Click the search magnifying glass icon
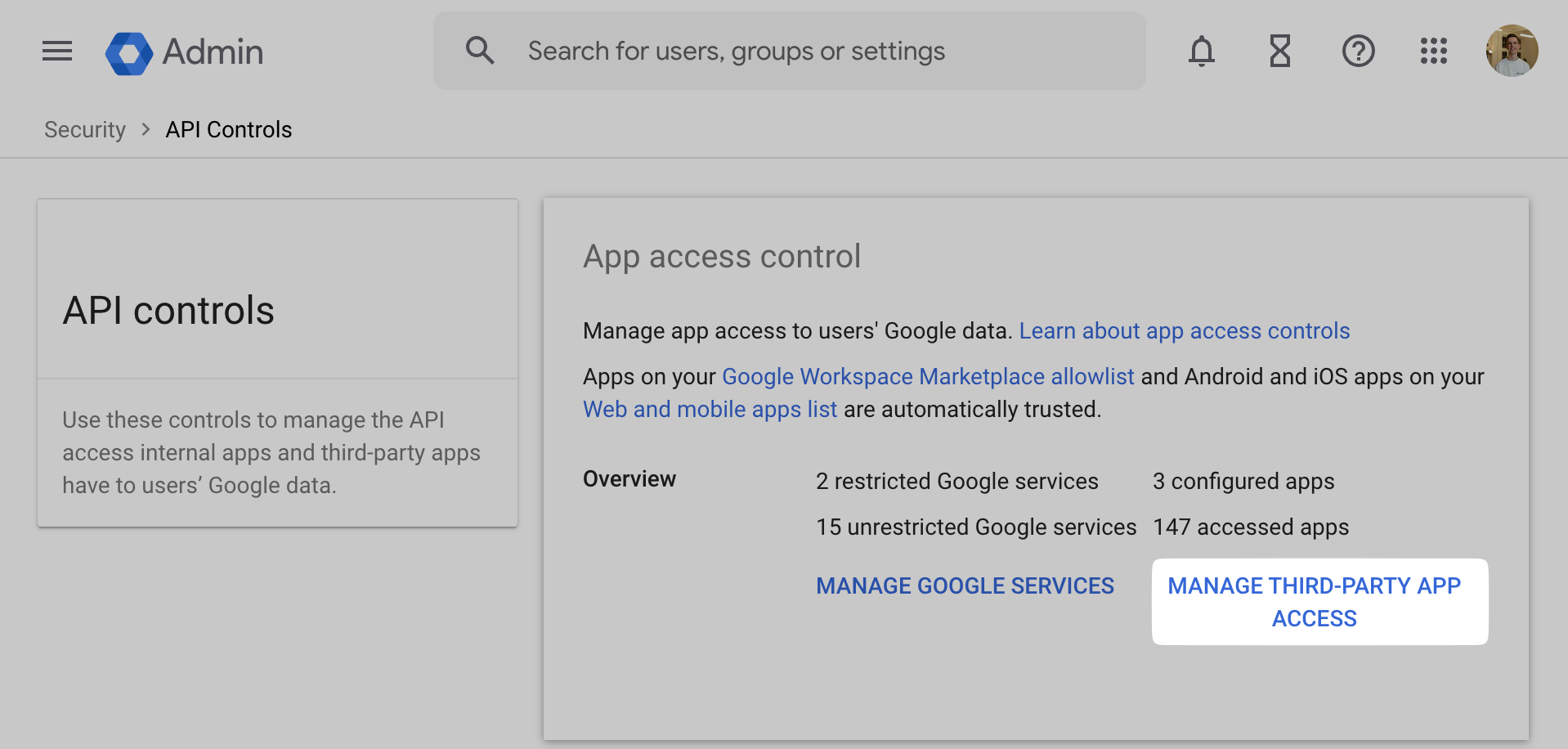1568x749 pixels. click(x=480, y=51)
